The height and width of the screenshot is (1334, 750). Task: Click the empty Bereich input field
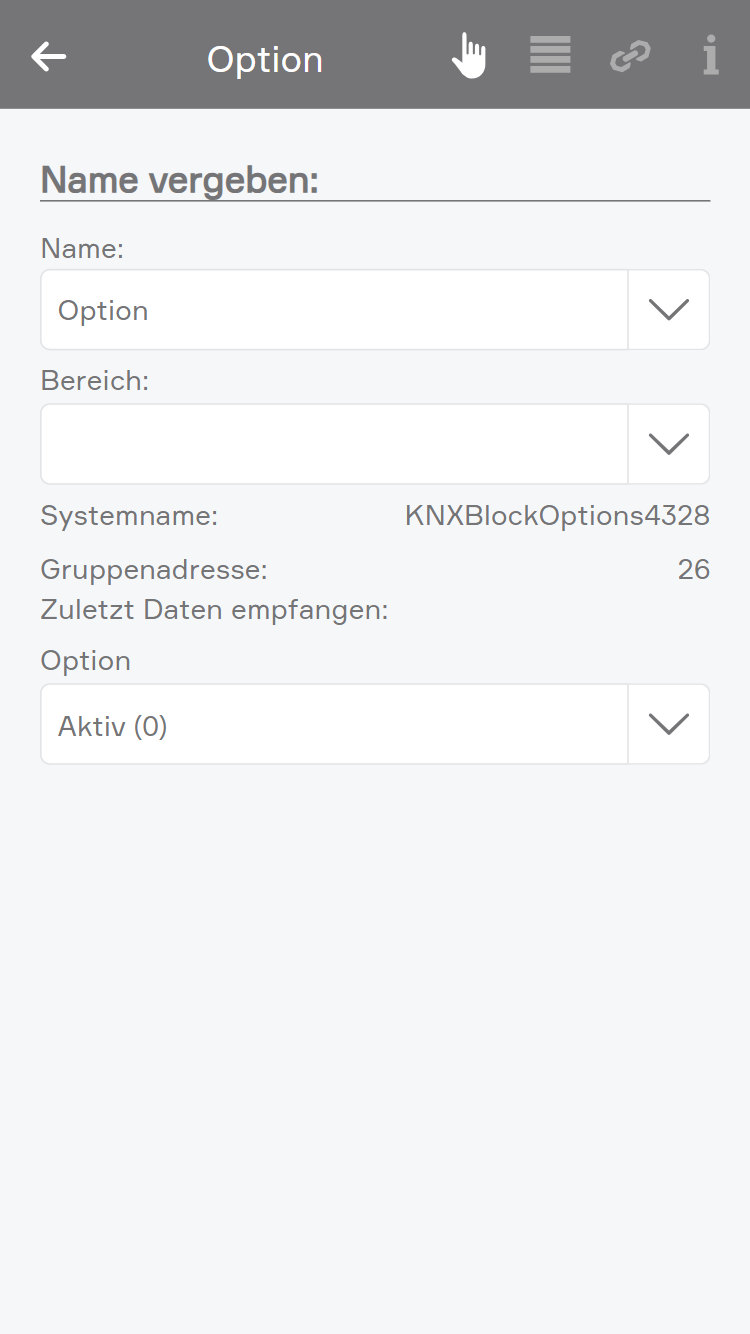tap(333, 444)
